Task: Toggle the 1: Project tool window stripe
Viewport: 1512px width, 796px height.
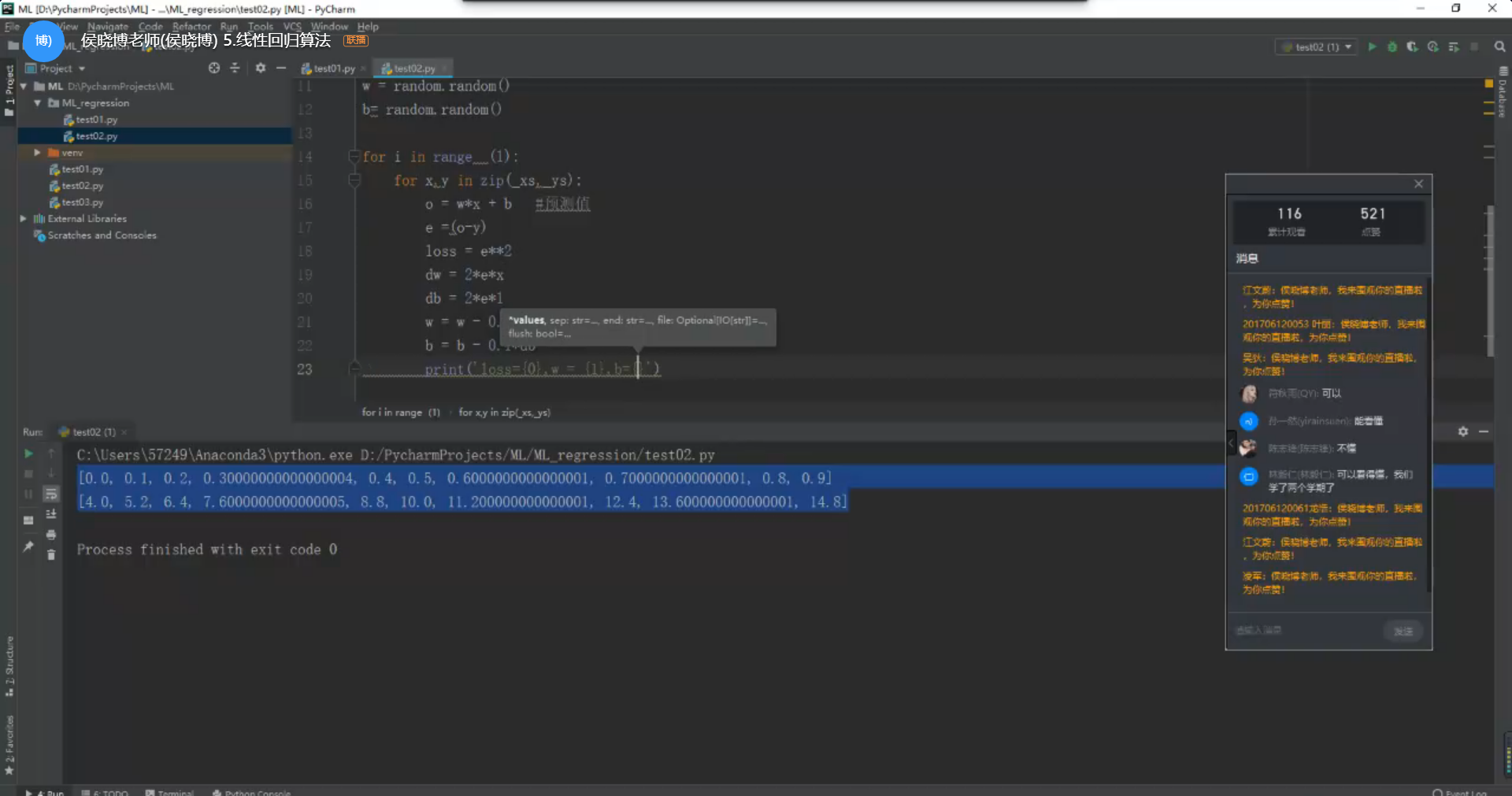Action: pyautogui.click(x=9, y=90)
